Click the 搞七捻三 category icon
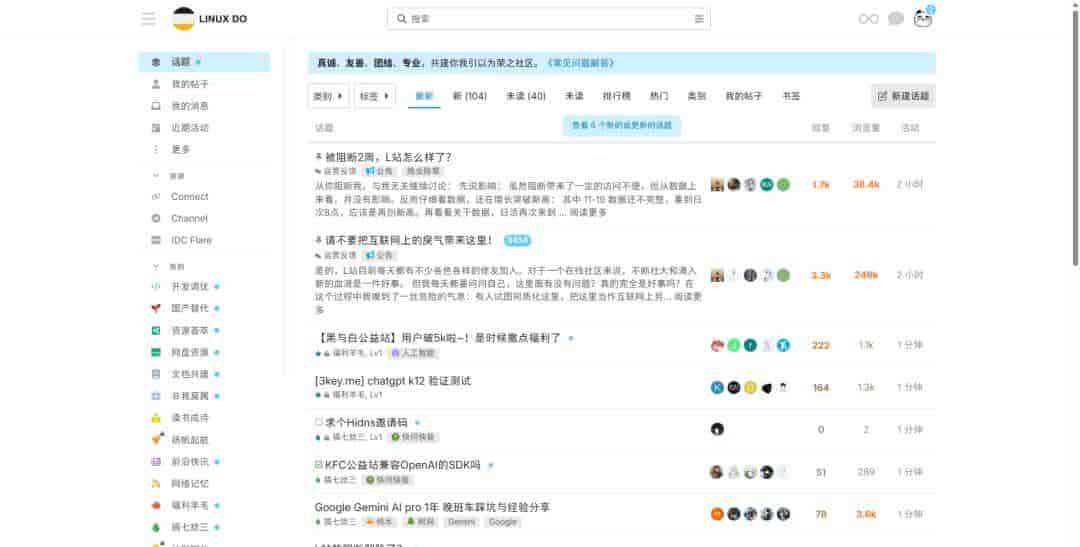Image resolution: width=1080 pixels, height=547 pixels. (156, 528)
